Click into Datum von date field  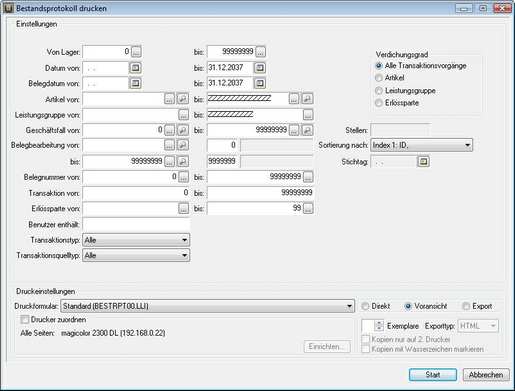click(106, 68)
